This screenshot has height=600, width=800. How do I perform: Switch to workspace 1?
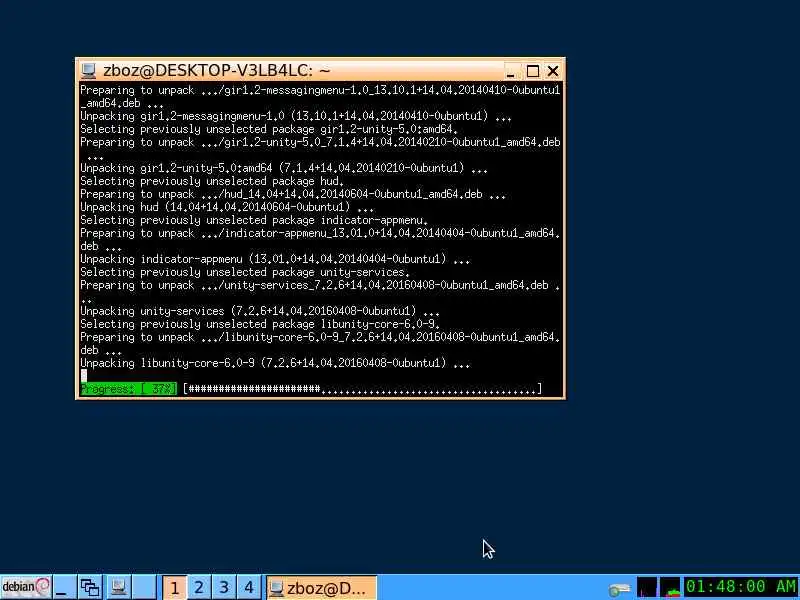(174, 587)
